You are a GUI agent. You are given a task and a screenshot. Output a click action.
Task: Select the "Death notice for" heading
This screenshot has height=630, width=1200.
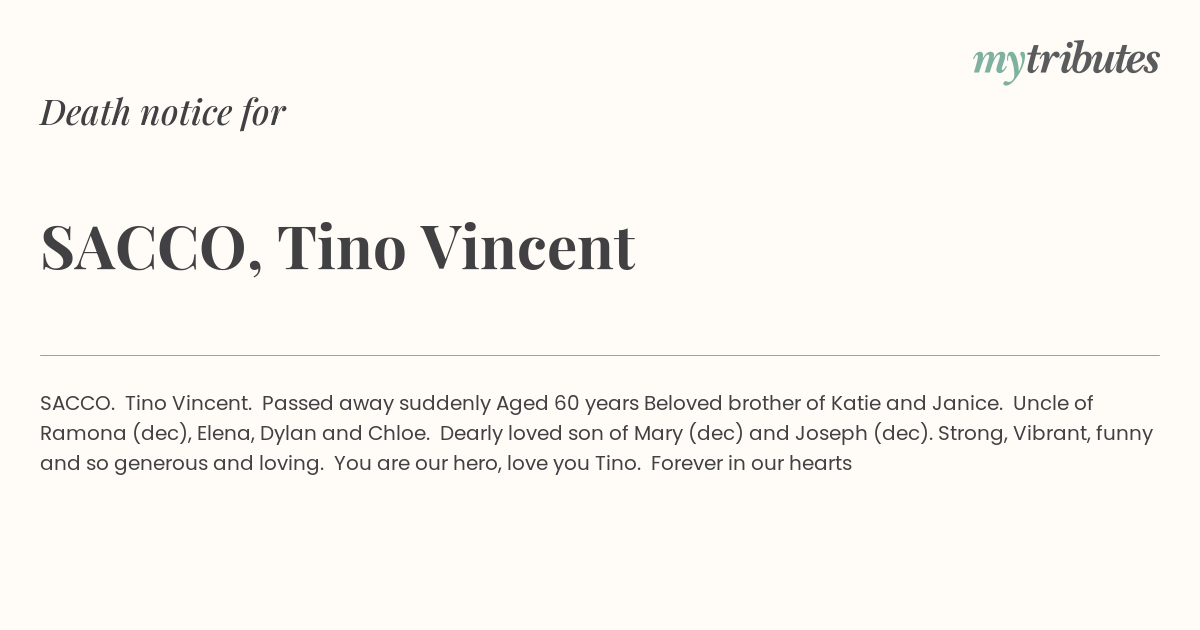[163, 112]
